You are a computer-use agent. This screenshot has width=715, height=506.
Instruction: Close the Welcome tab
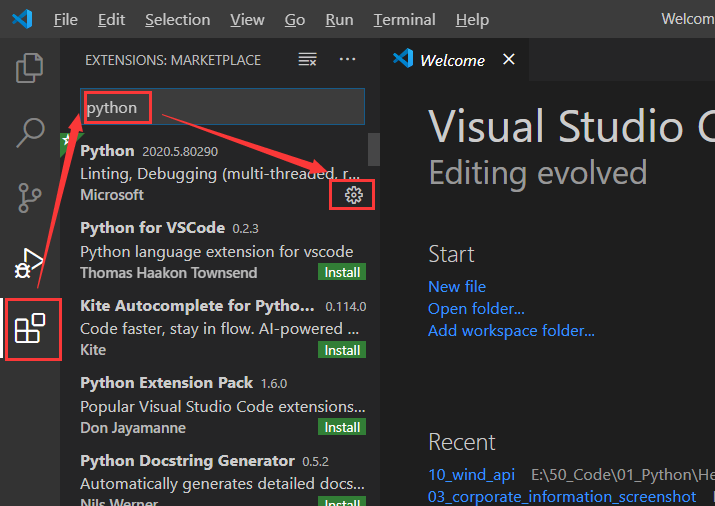(508, 60)
